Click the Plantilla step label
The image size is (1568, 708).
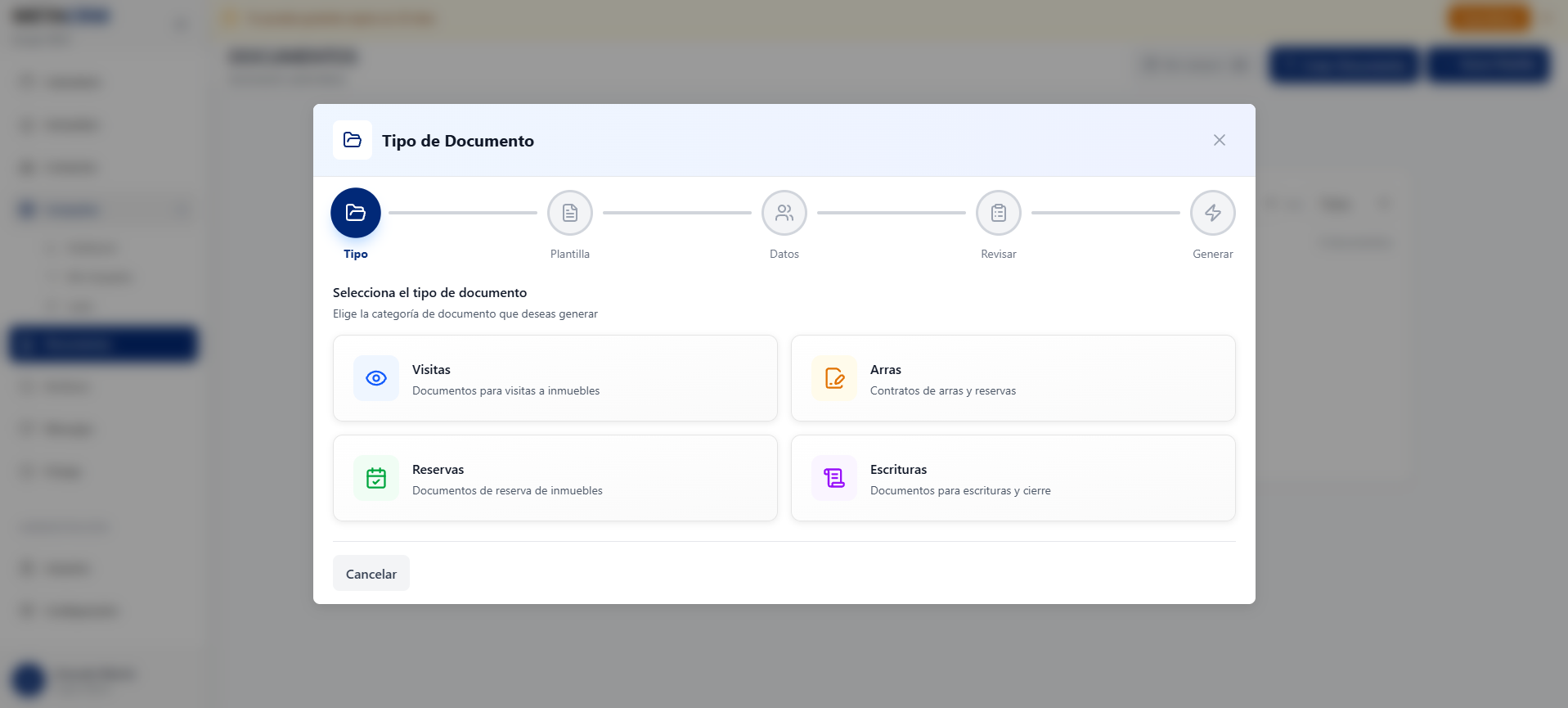570,255
